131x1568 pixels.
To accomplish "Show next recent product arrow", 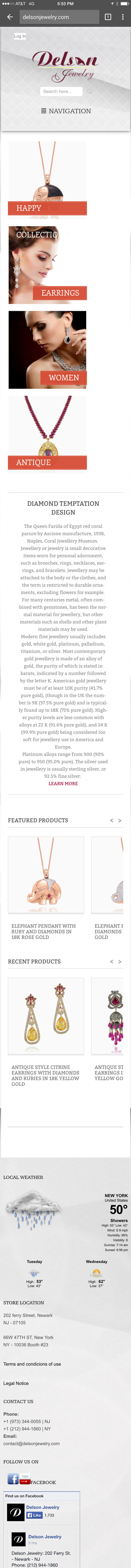I will 120,962.
